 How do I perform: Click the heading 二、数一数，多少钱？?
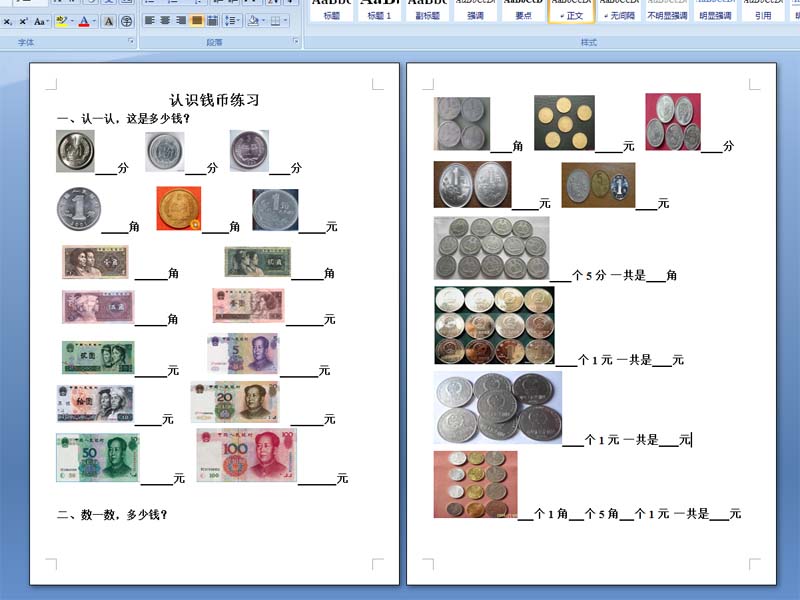click(x=112, y=515)
